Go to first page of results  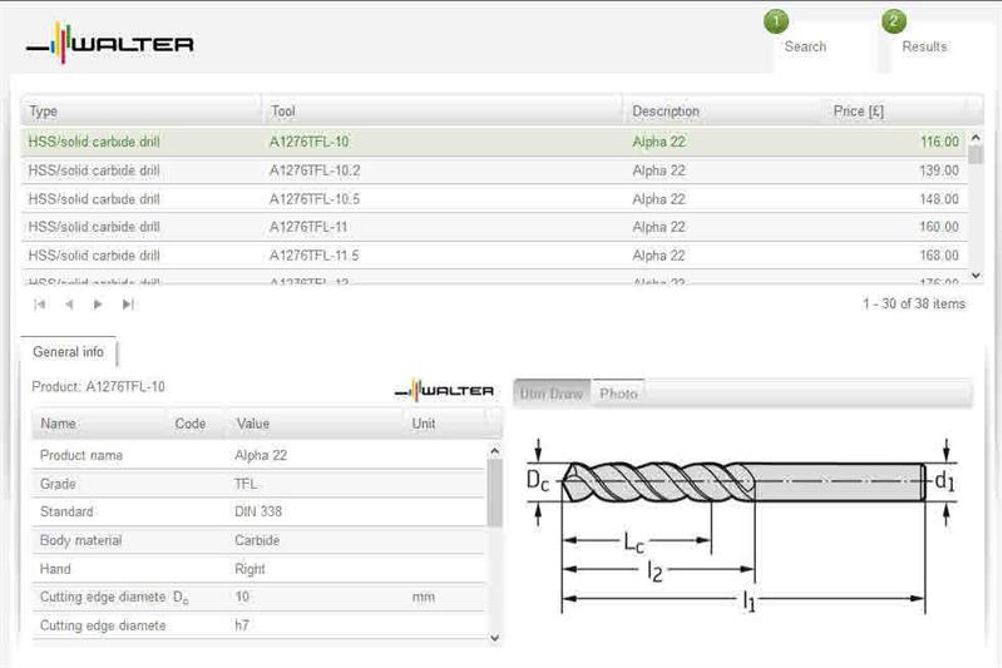(x=40, y=304)
